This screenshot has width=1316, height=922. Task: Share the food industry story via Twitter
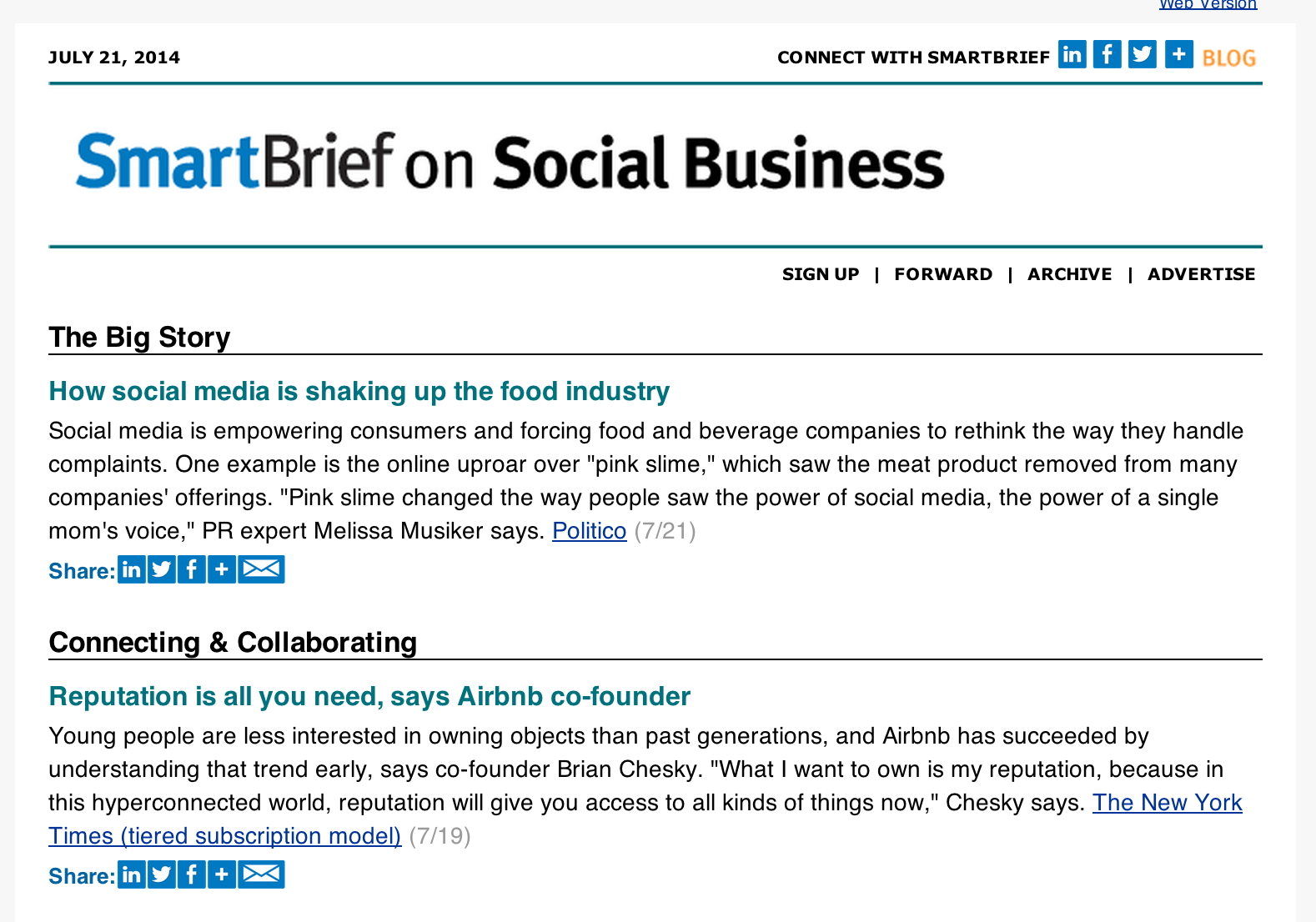[x=162, y=569]
